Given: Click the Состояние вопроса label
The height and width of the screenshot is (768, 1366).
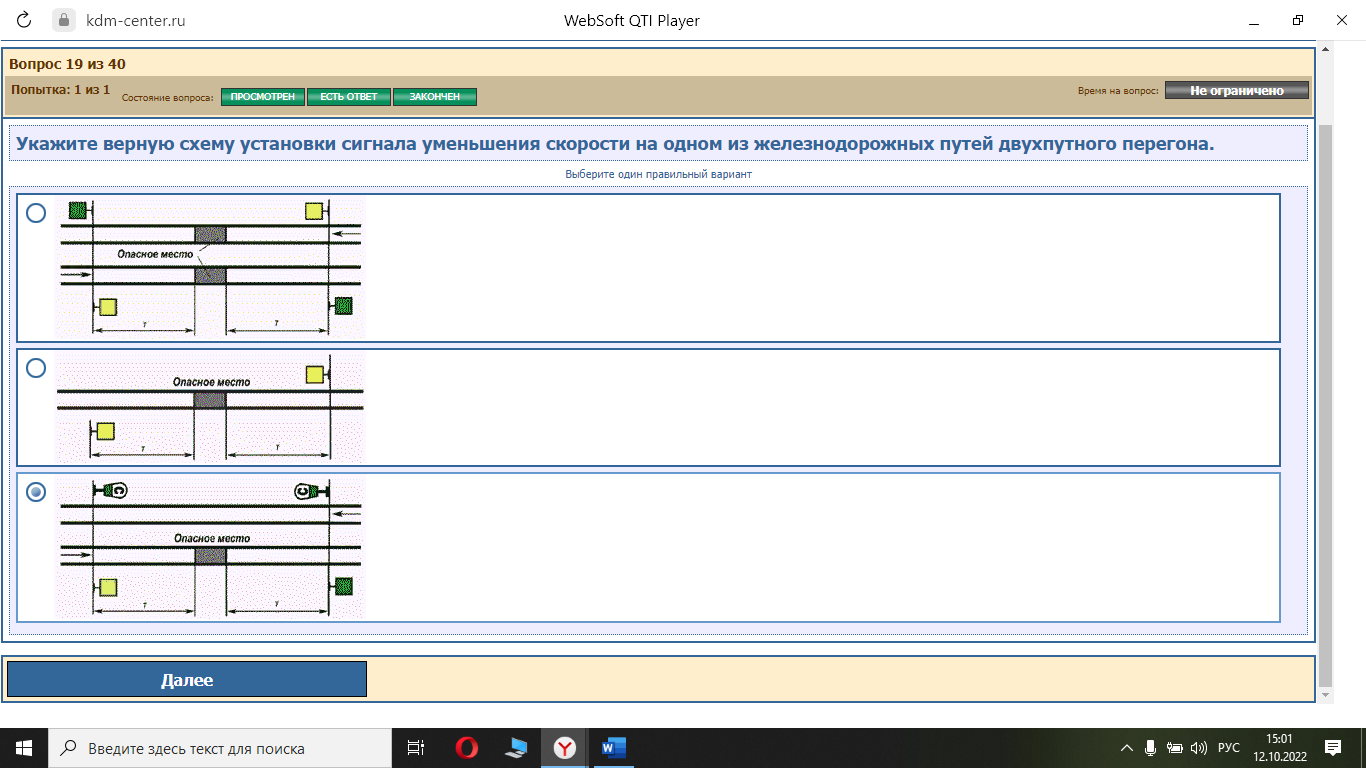Looking at the screenshot, I should click(167, 98).
